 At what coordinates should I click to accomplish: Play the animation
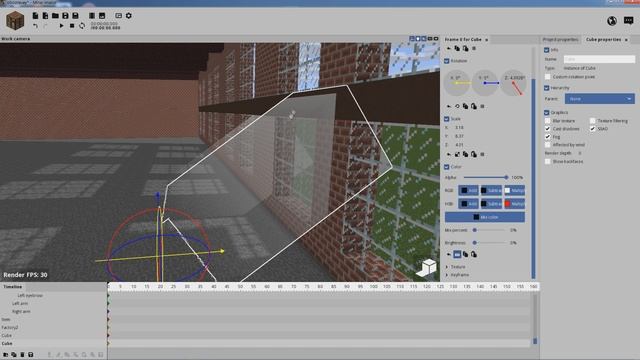click(62, 26)
